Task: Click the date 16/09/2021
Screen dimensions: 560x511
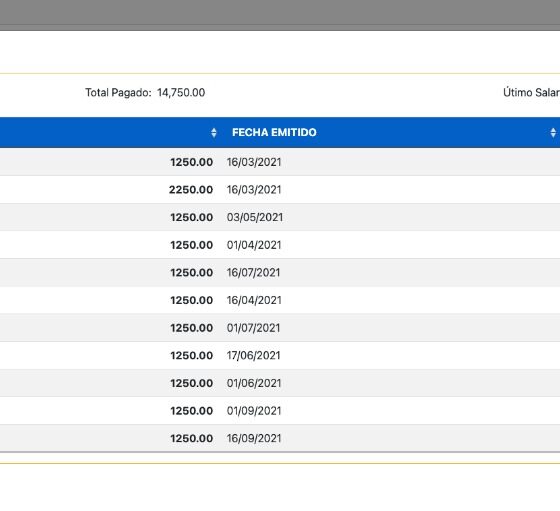Action: 254,438
